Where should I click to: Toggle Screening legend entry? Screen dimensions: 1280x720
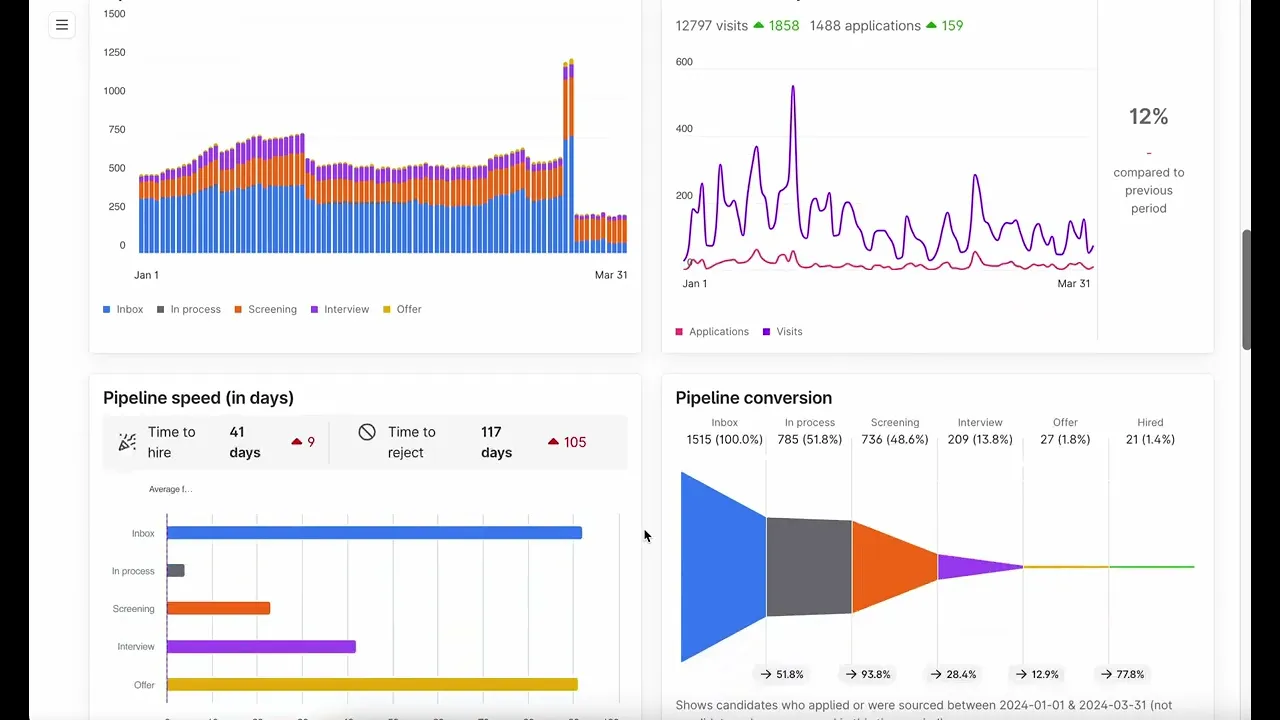tap(266, 309)
